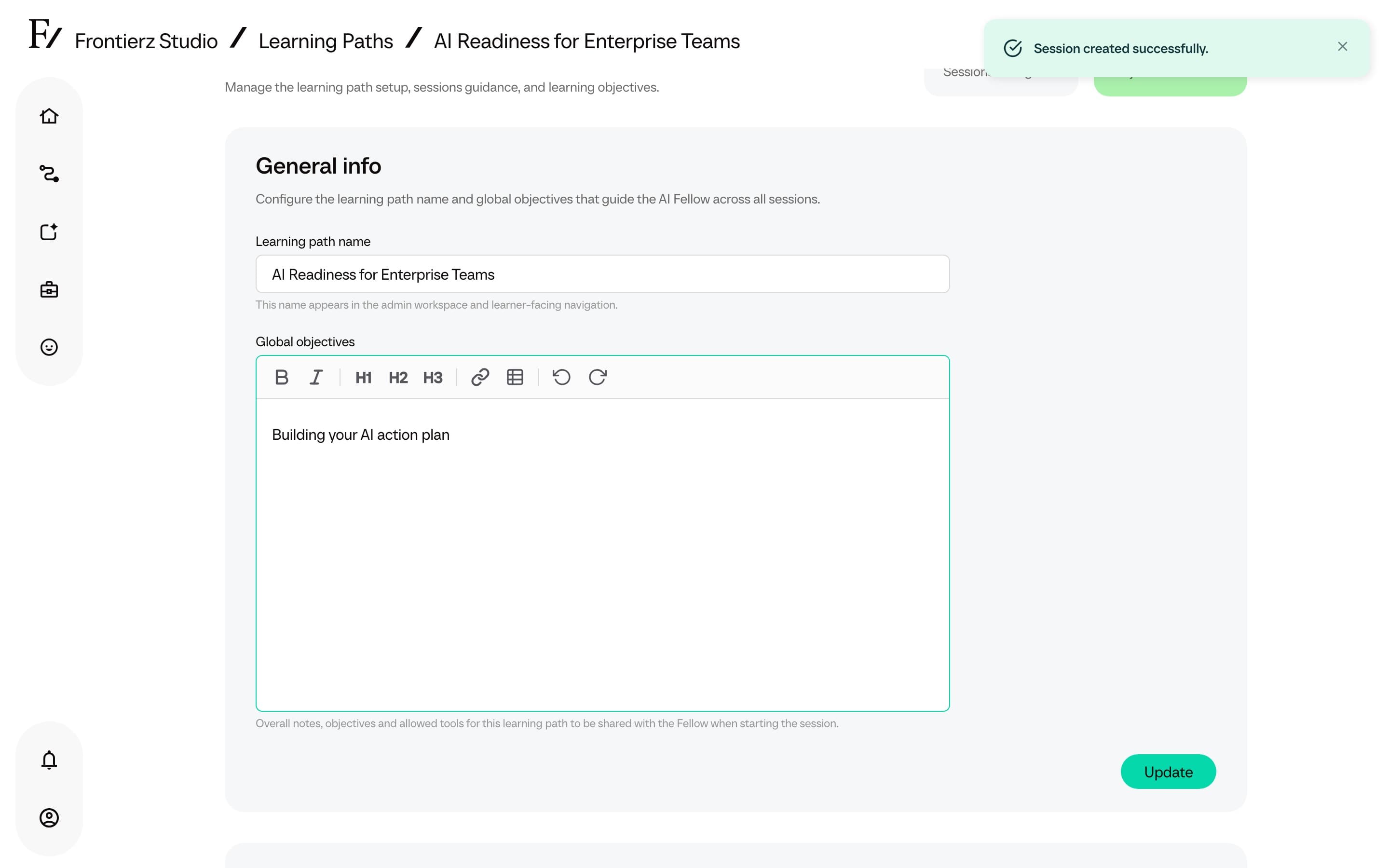Insert a table via the table icon
Screen dimensions: 1389x868
click(x=515, y=377)
